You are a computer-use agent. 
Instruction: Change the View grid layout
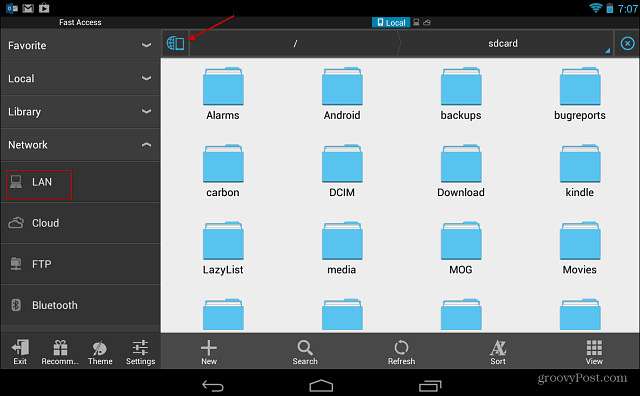click(594, 352)
